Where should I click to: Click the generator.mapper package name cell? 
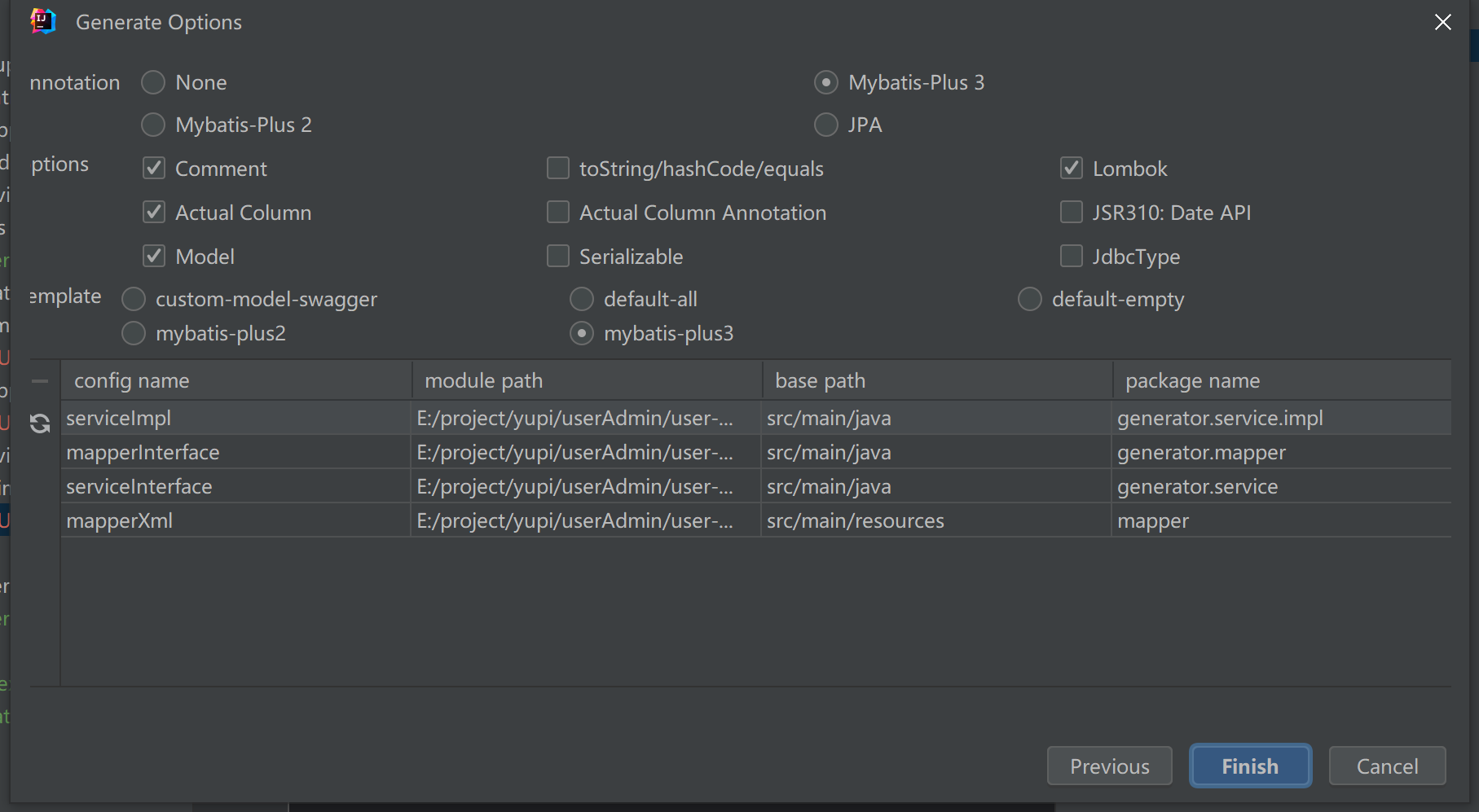click(x=1281, y=452)
